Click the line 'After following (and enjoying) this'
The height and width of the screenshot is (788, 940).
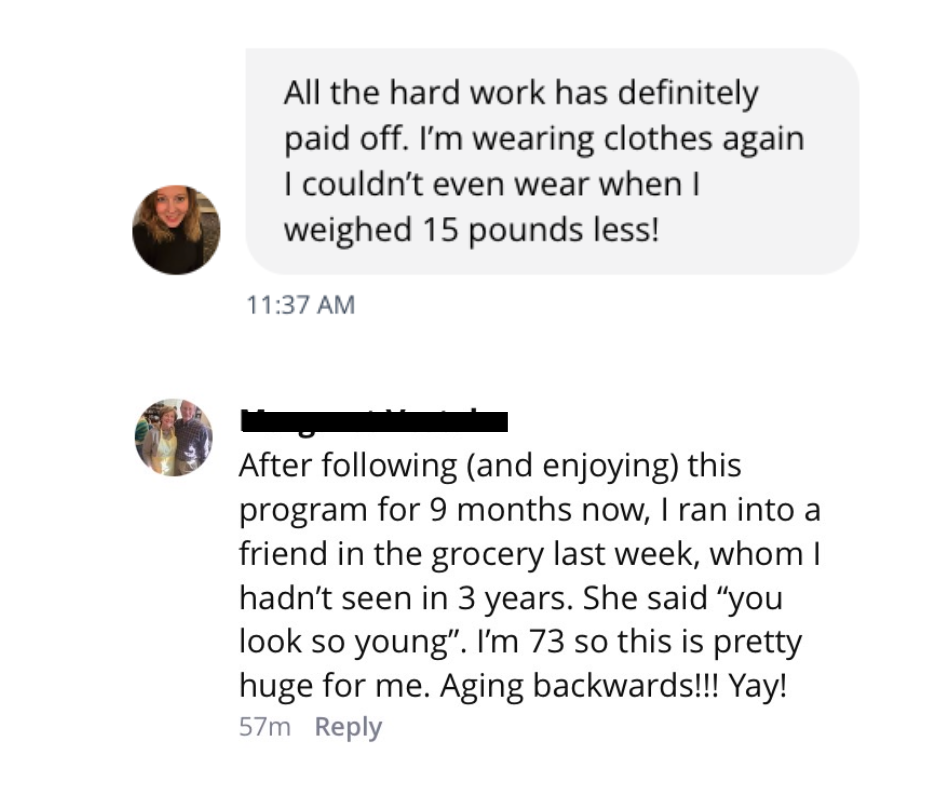pos(490,467)
